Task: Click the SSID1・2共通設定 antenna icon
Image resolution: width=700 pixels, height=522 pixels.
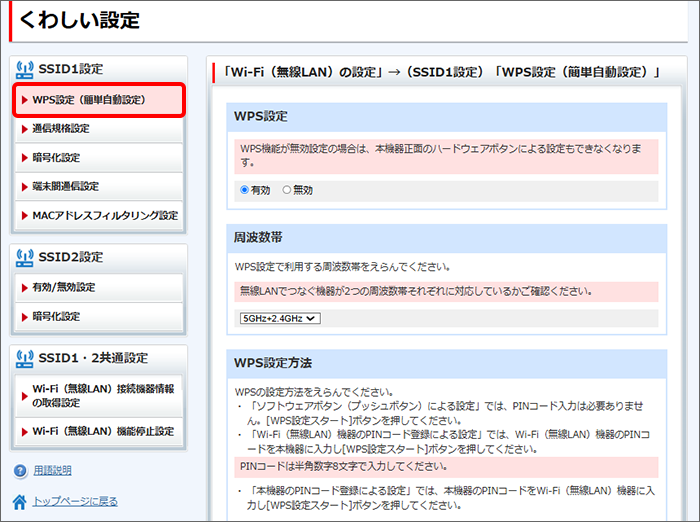Action: [x=25, y=359]
